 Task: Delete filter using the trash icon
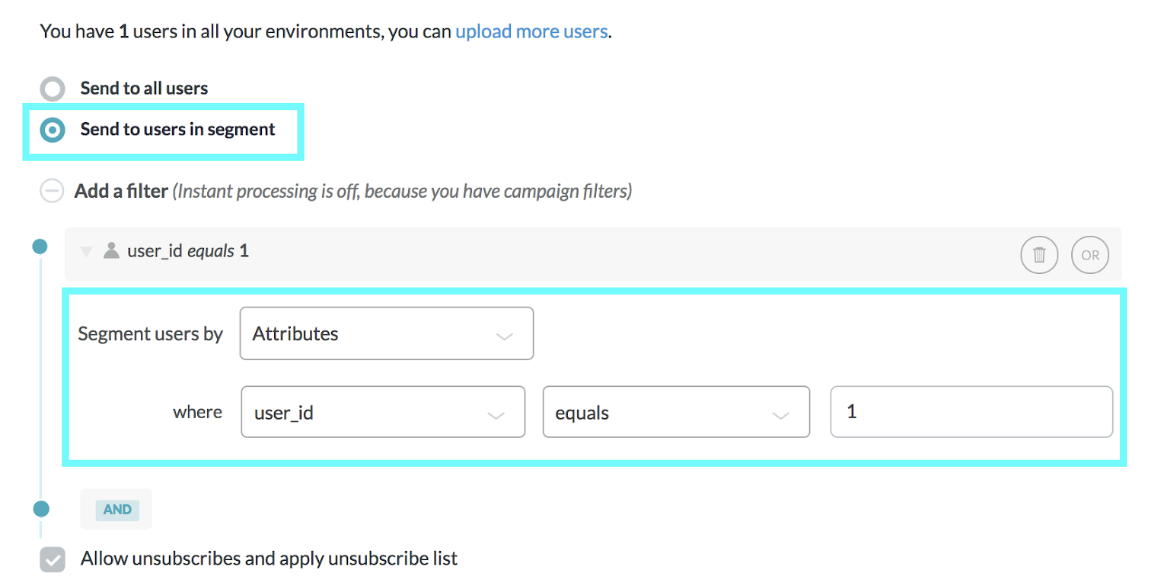(1039, 255)
